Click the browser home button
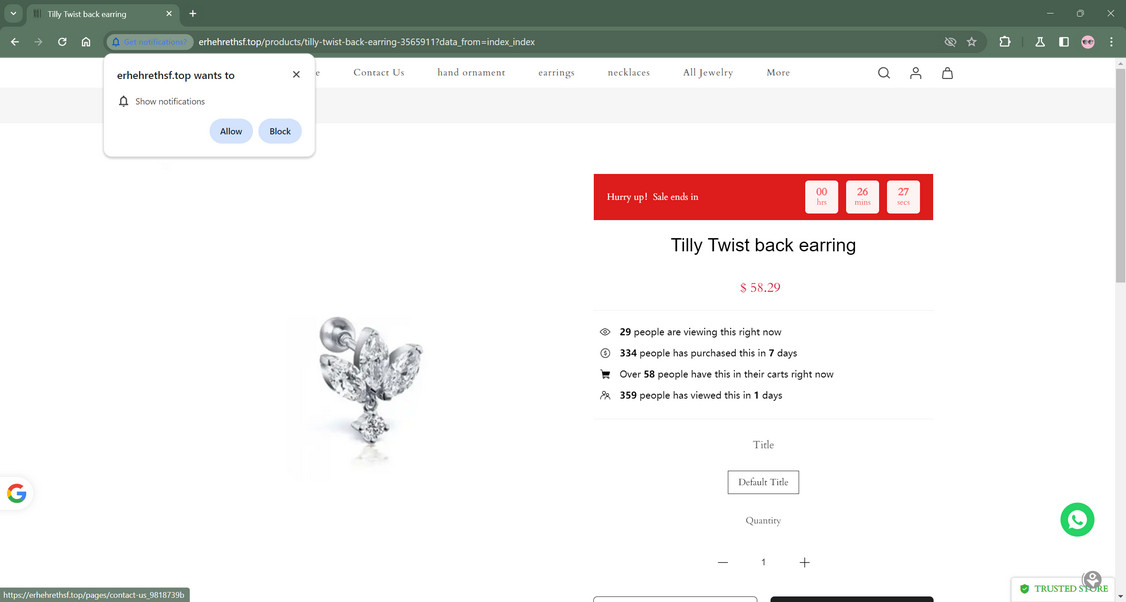Image resolution: width=1126 pixels, height=602 pixels. (86, 42)
